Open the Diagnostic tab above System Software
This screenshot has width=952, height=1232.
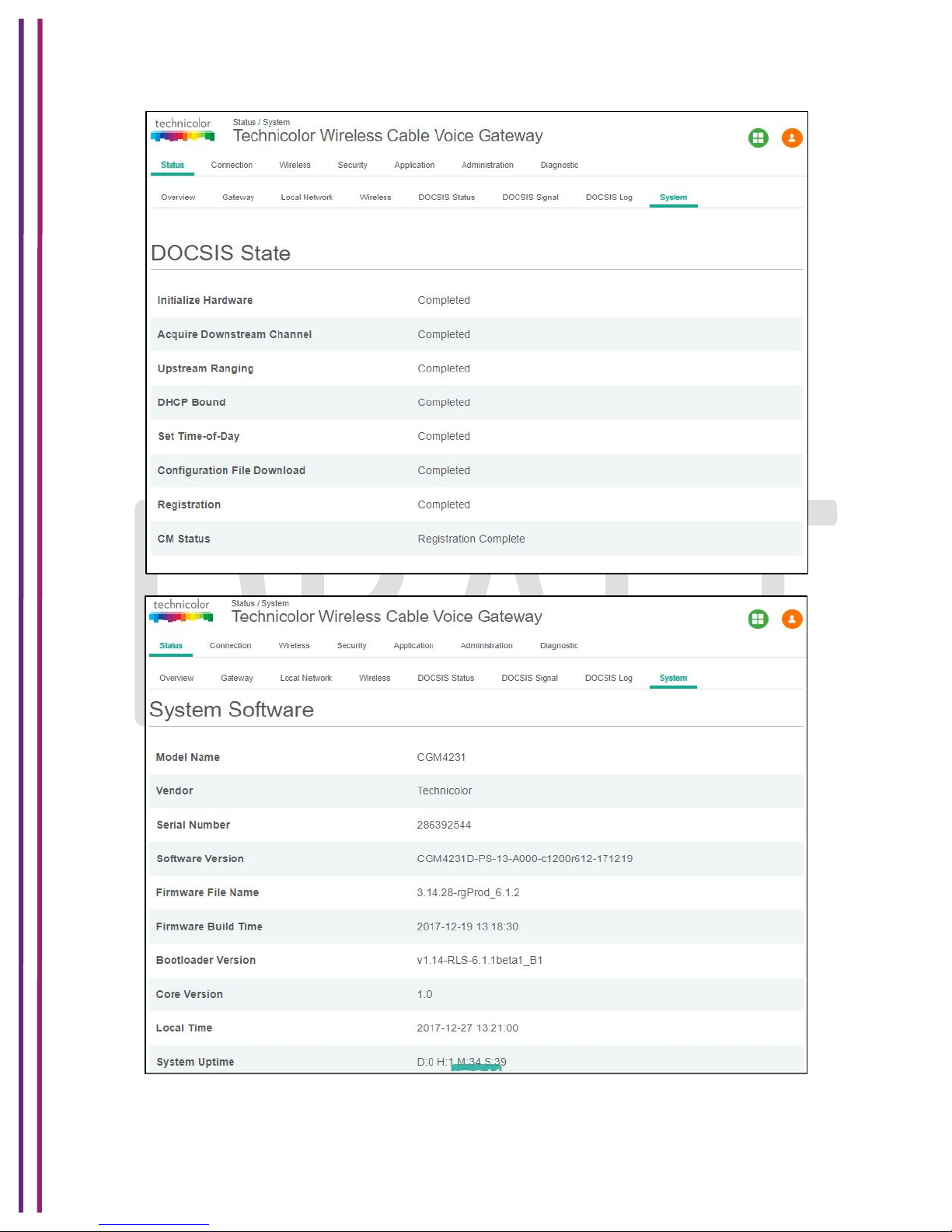559,646
